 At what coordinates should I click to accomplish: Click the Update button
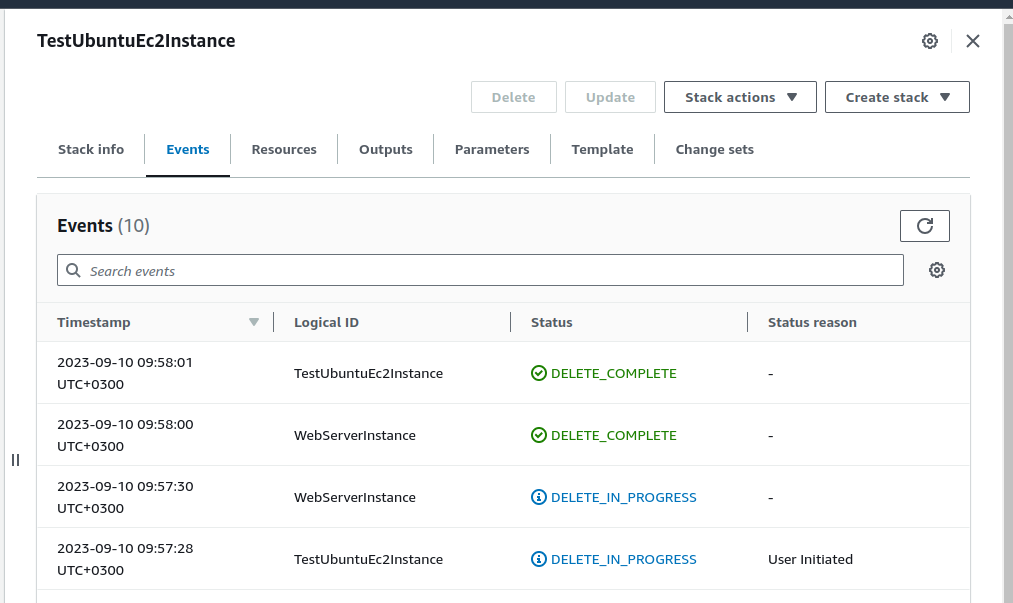click(x=611, y=97)
